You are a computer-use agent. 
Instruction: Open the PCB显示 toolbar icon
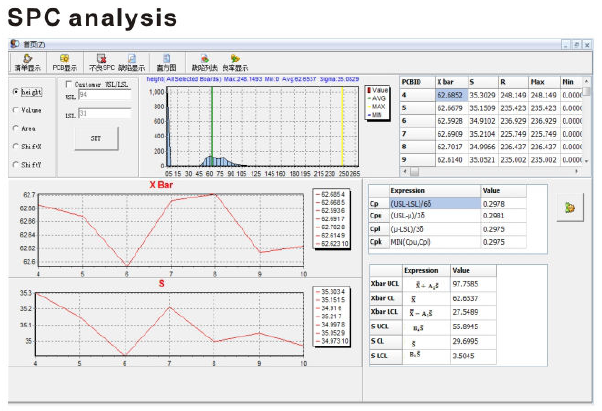[64, 61]
